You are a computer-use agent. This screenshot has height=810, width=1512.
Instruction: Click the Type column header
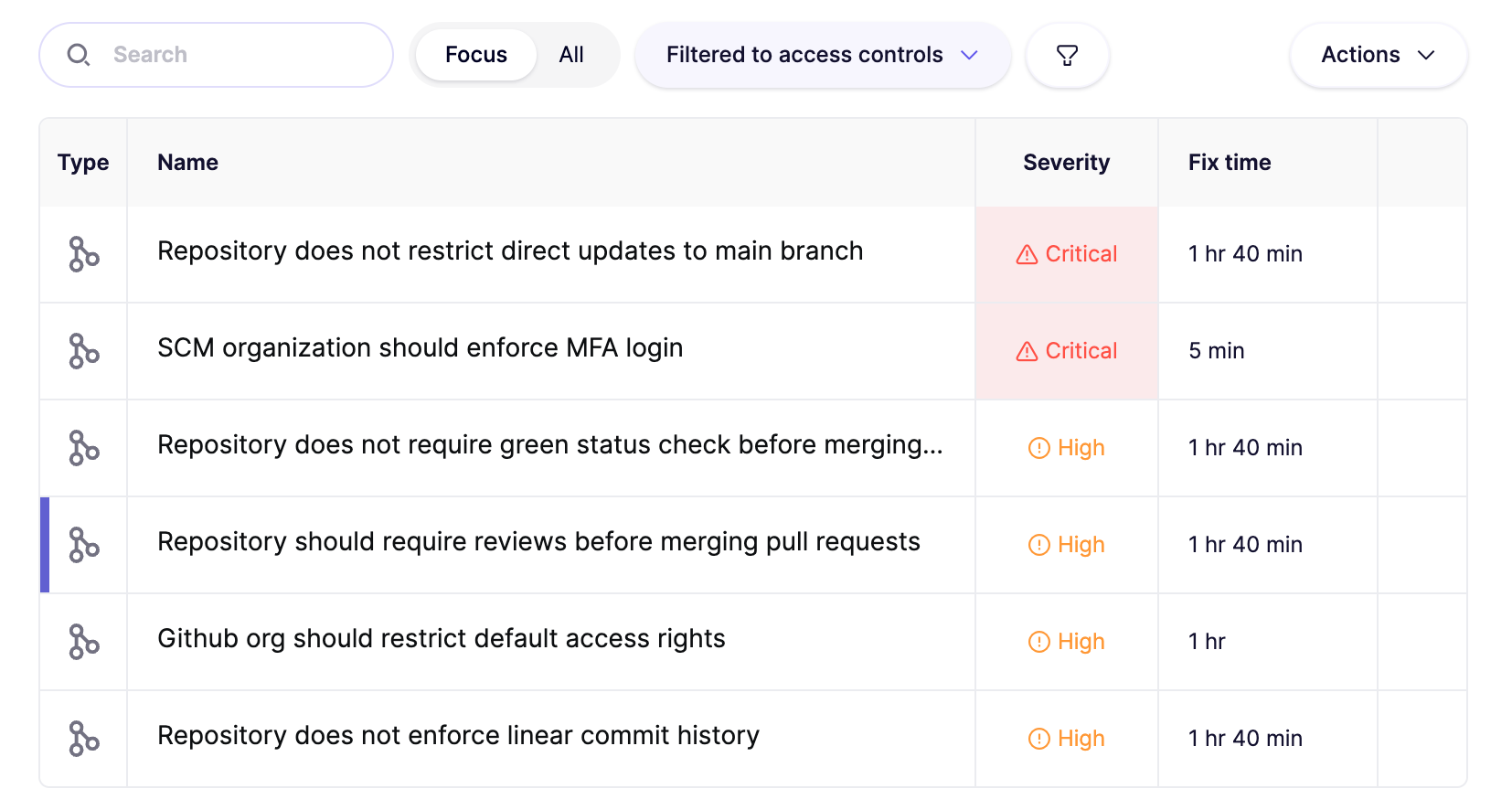tap(83, 163)
